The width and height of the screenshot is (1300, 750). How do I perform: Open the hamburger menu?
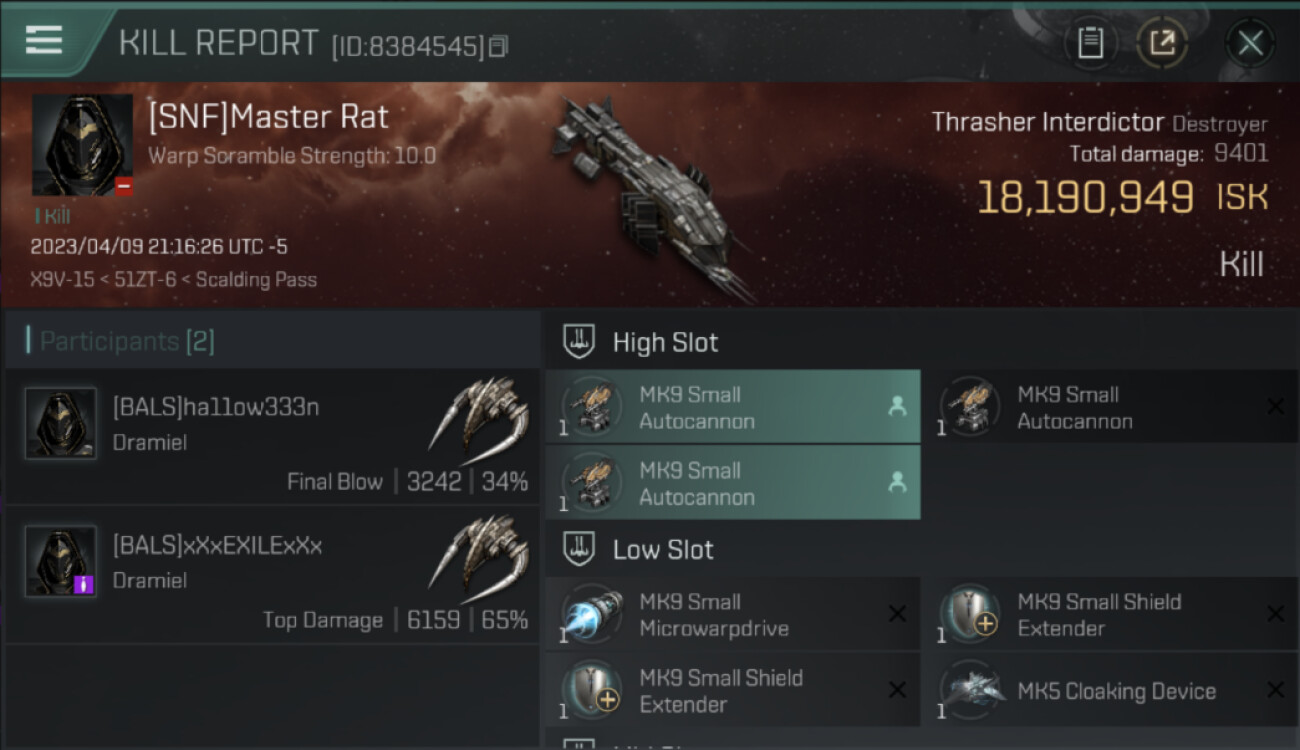pyautogui.click(x=44, y=40)
